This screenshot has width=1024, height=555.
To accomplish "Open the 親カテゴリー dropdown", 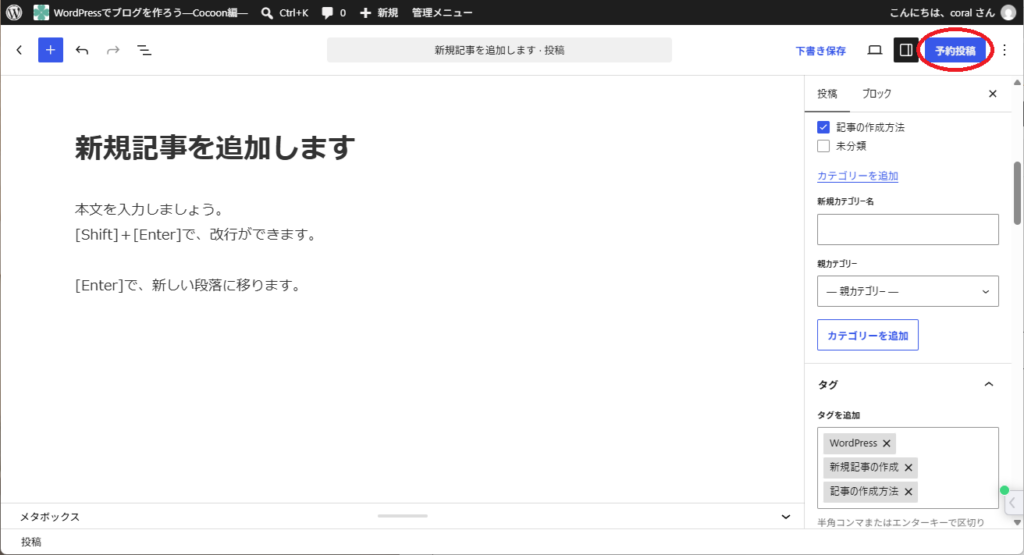I will pos(908,291).
